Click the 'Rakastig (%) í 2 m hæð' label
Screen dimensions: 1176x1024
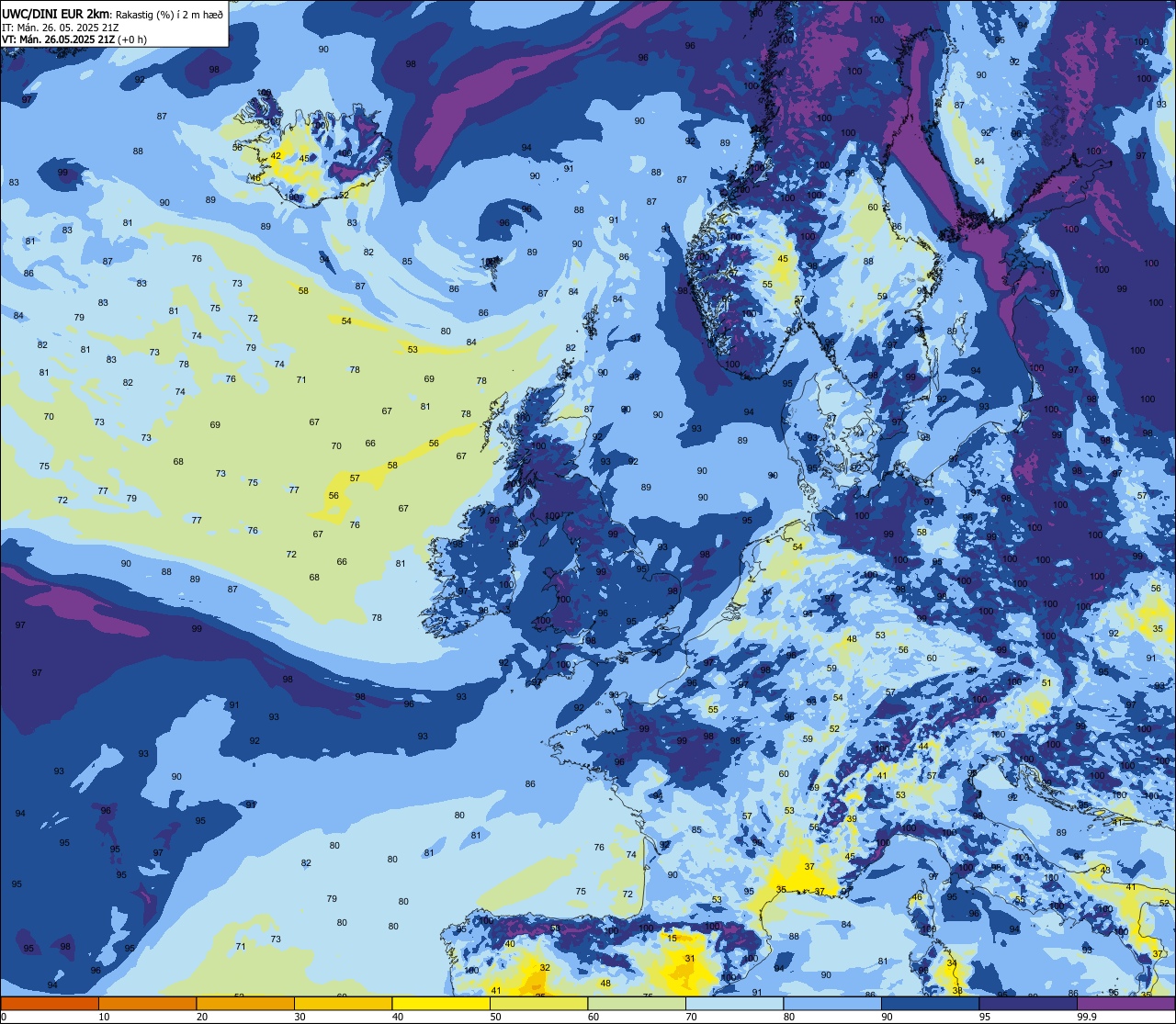(x=169, y=14)
